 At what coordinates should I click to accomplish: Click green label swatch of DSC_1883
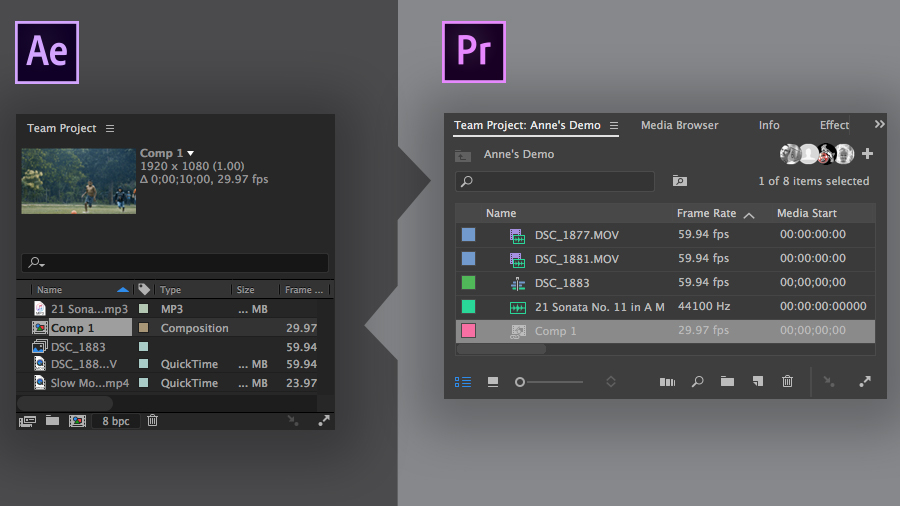(468, 282)
